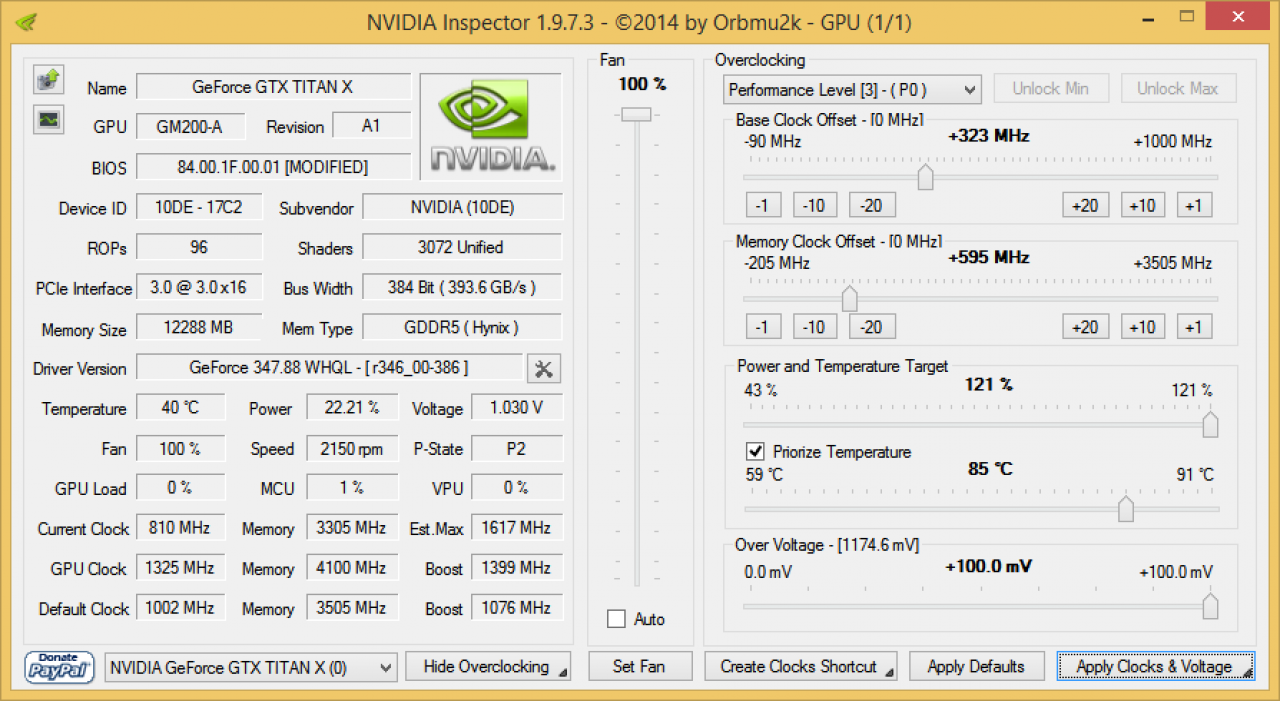Click Hide Overclocking button

pos(488,667)
